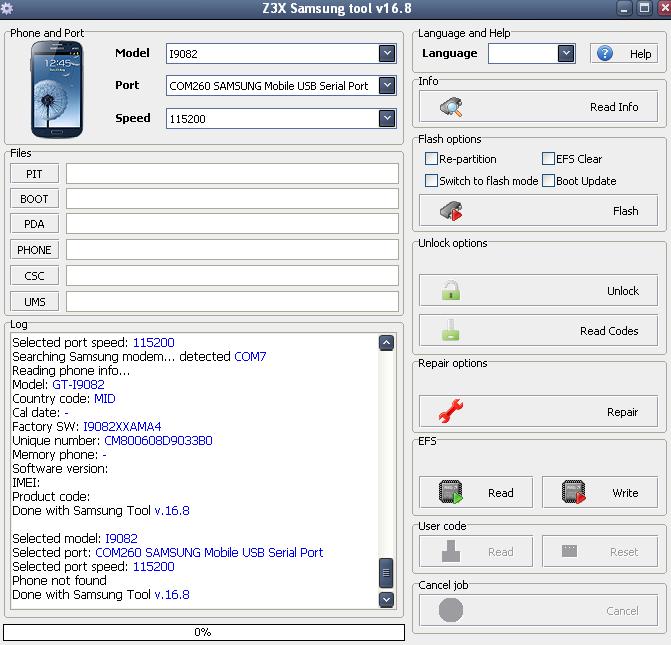The image size is (671, 645).
Task: Click the Read Codes button label
Action: pyautogui.click(x=609, y=331)
